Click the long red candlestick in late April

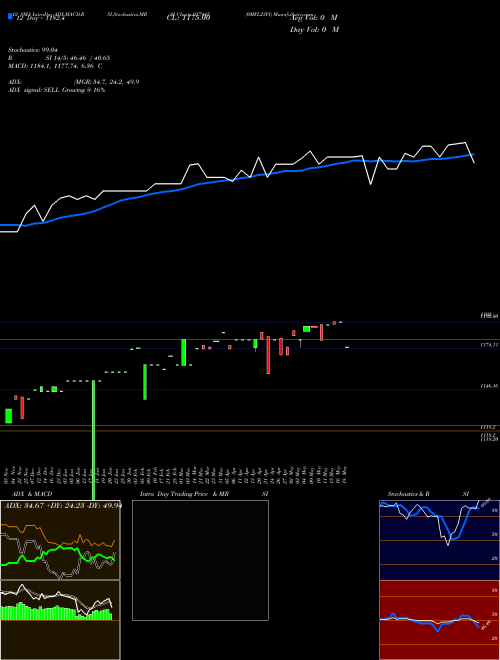point(268,355)
